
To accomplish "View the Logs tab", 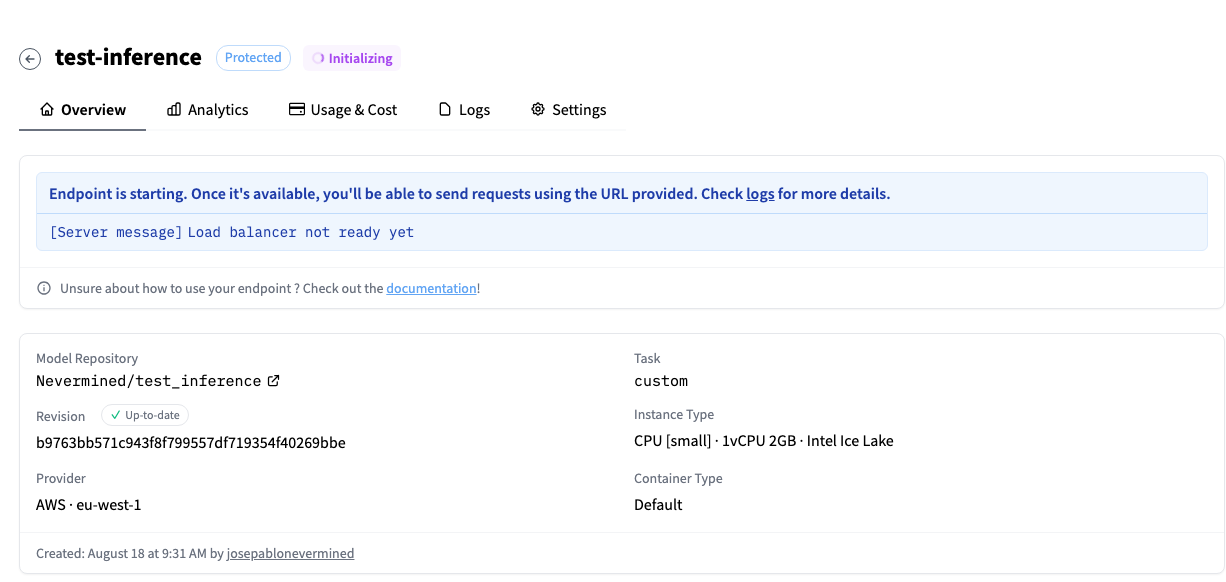I will [x=464, y=110].
